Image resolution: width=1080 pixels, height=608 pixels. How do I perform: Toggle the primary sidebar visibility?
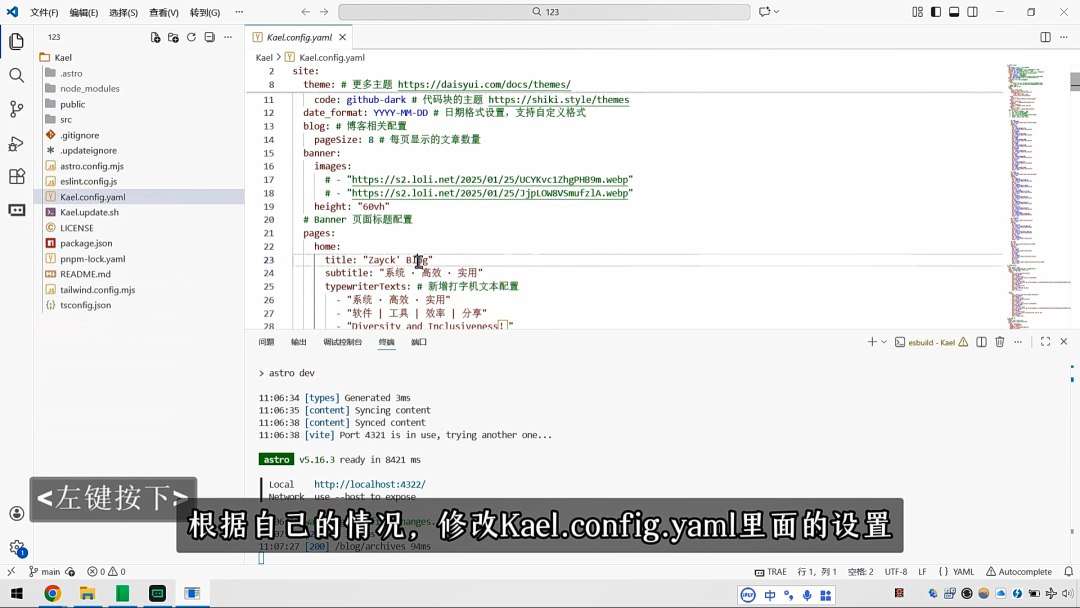point(936,12)
